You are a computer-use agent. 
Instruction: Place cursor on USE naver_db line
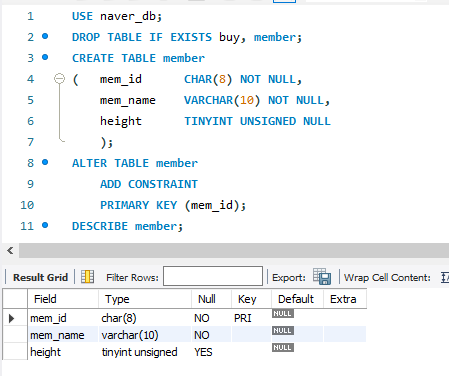coord(117,16)
